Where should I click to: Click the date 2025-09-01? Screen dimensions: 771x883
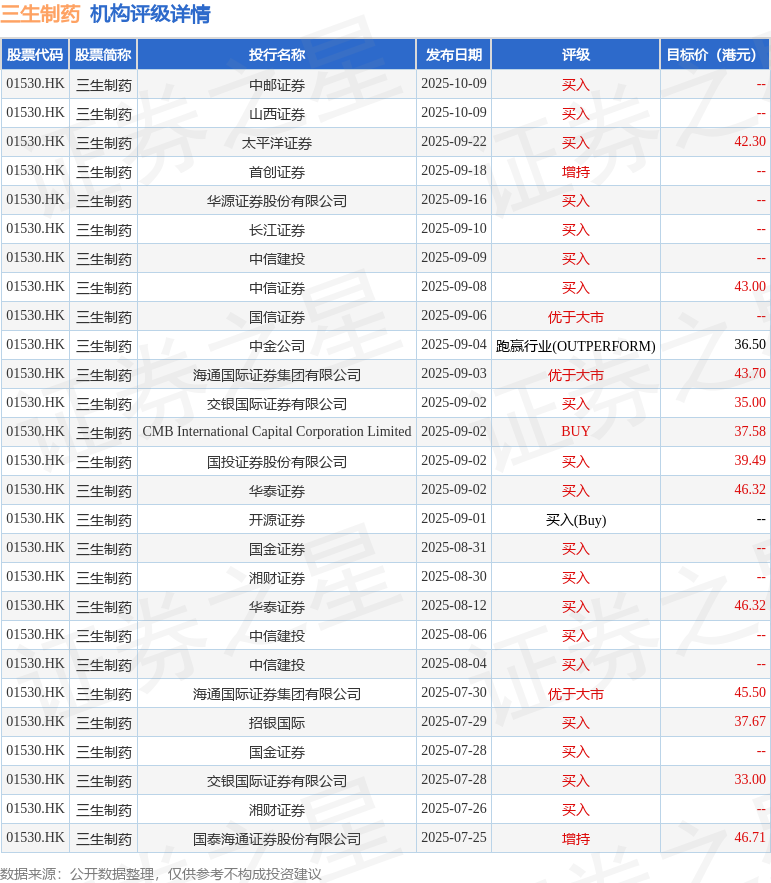pos(453,519)
